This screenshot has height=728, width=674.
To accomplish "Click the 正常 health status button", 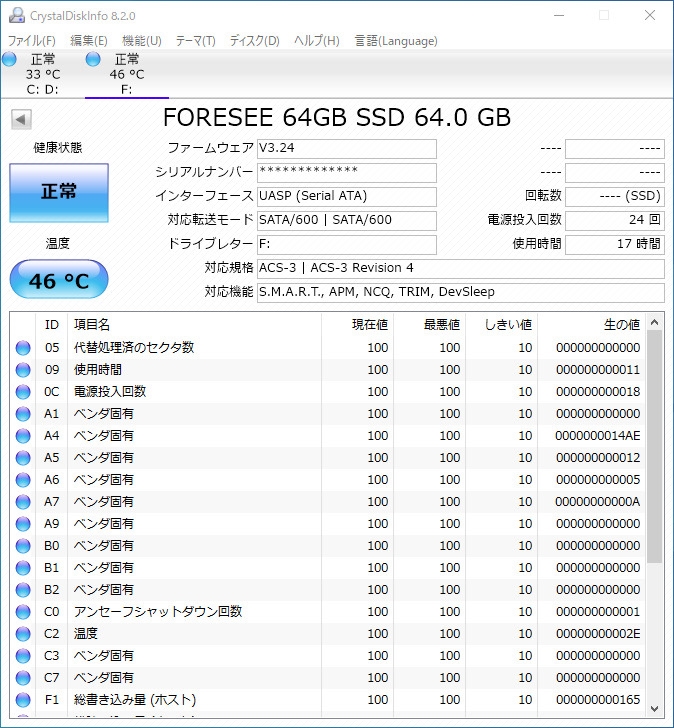I will click(59, 192).
